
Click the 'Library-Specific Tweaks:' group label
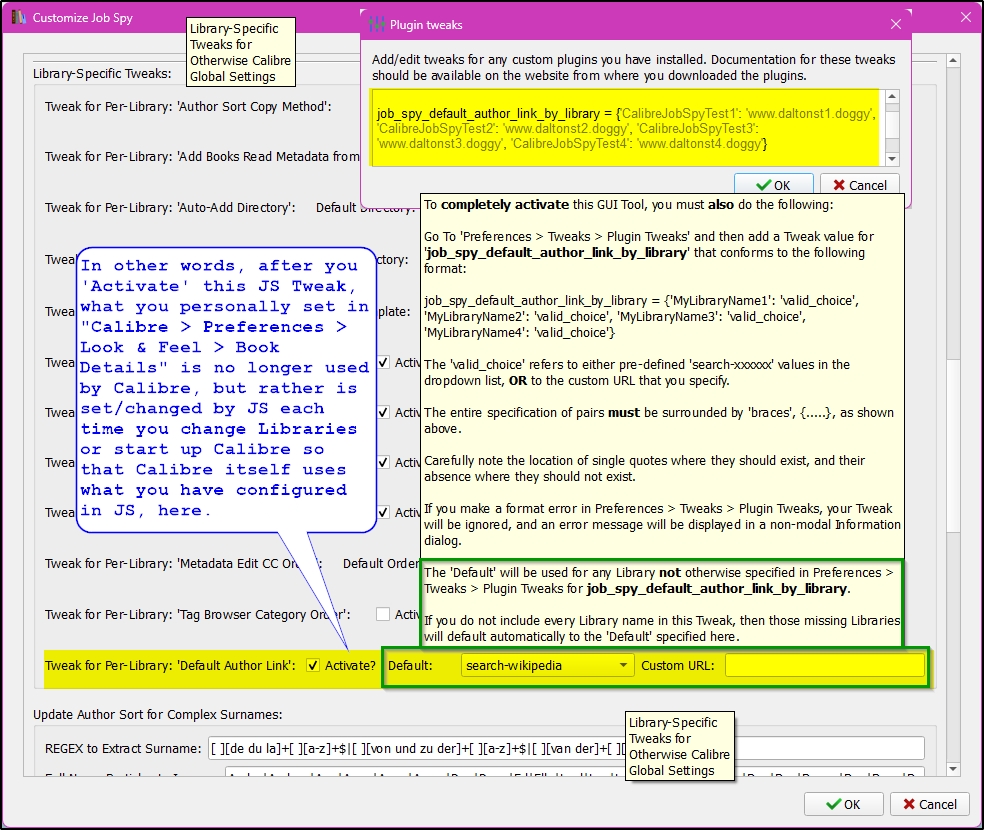[x=102, y=73]
